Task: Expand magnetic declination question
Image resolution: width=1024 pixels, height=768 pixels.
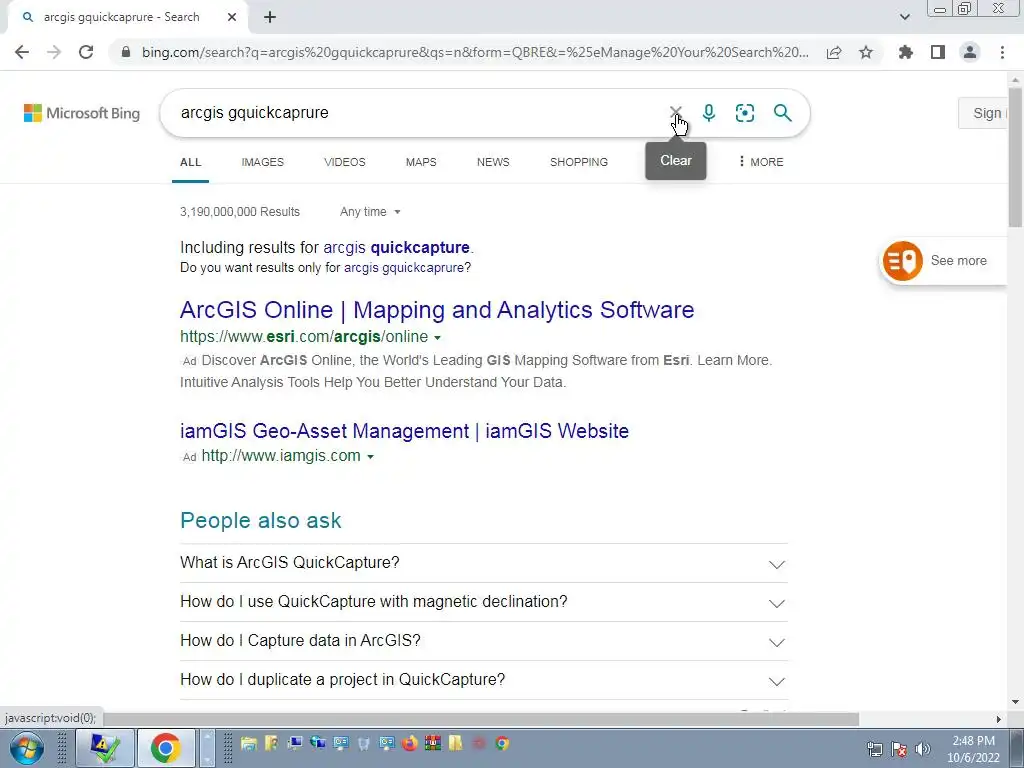Action: point(484,602)
